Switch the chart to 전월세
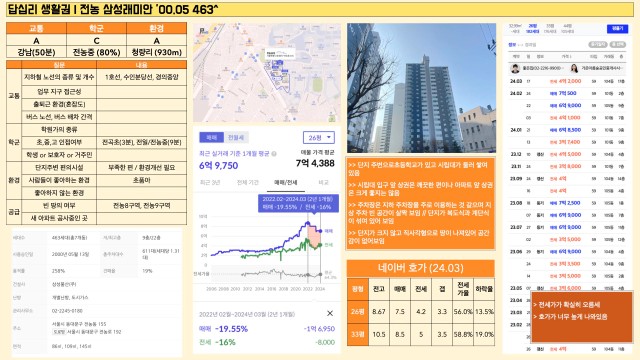This screenshot has width=640, height=360. tap(236, 138)
